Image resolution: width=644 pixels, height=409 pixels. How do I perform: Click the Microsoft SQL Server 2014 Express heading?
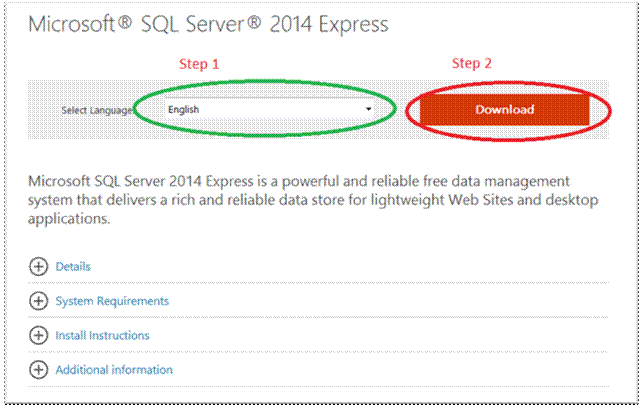pos(207,23)
